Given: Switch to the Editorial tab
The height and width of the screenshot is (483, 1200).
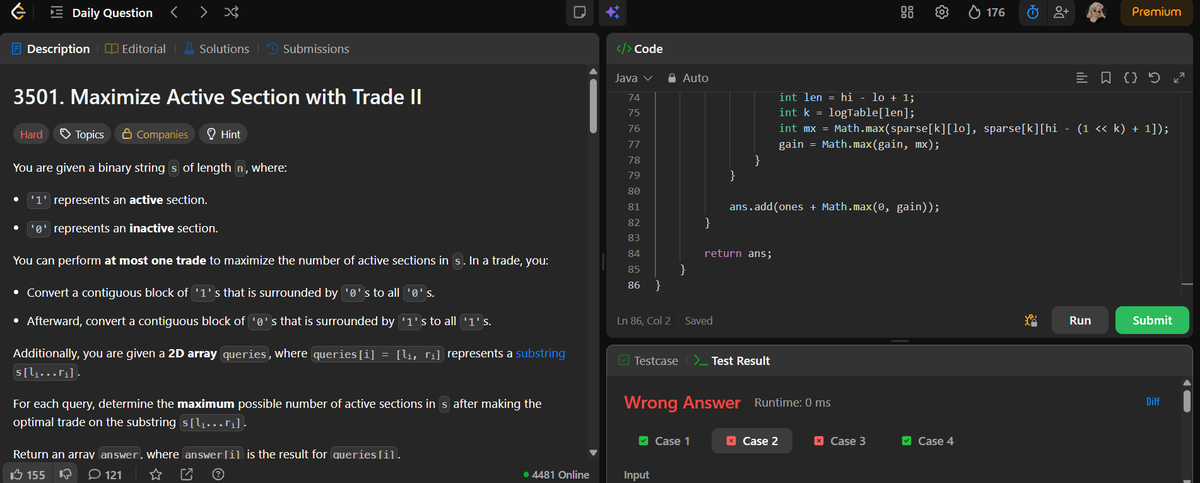Looking at the screenshot, I should [136, 48].
